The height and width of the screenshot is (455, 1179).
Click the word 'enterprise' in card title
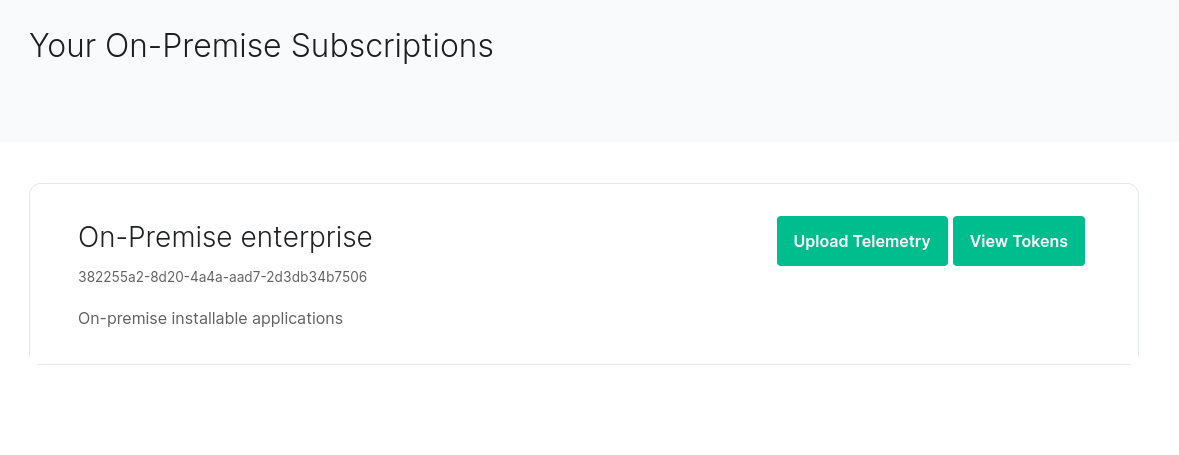307,237
